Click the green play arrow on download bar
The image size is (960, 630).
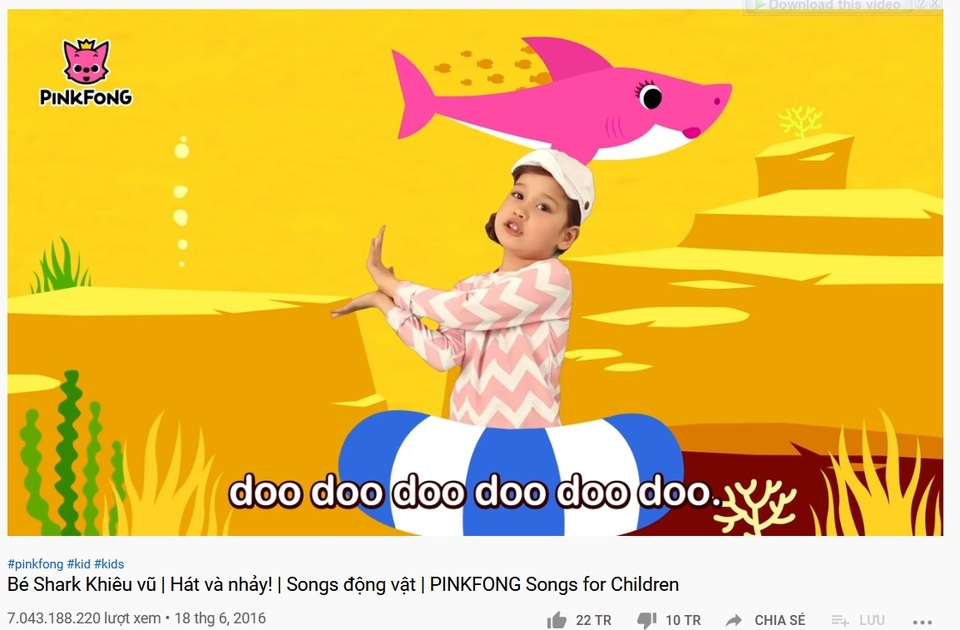(759, 5)
